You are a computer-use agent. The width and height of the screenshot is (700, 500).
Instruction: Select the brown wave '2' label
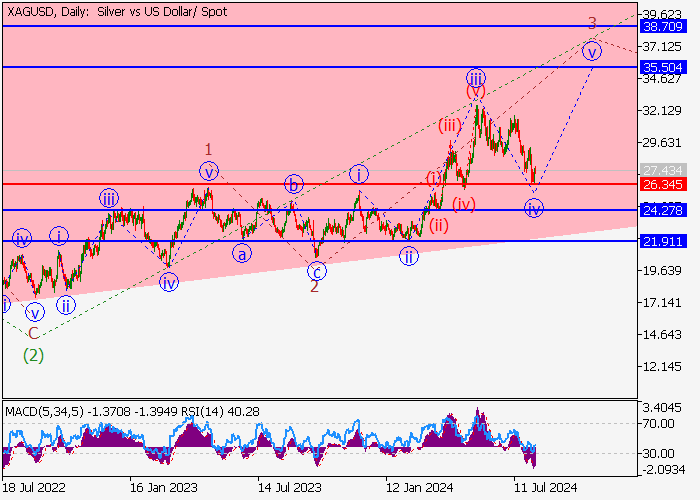(x=314, y=287)
